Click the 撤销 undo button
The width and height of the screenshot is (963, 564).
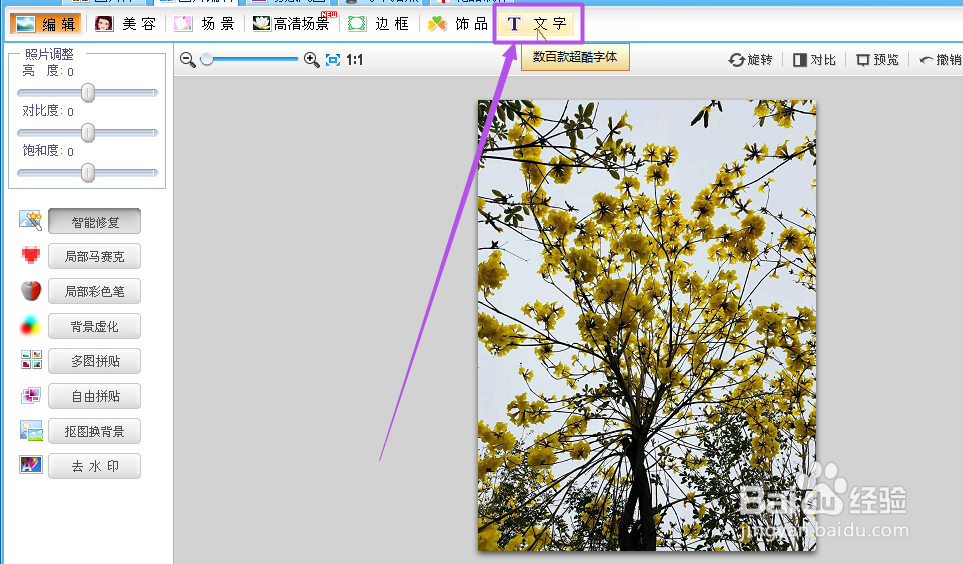pos(940,60)
